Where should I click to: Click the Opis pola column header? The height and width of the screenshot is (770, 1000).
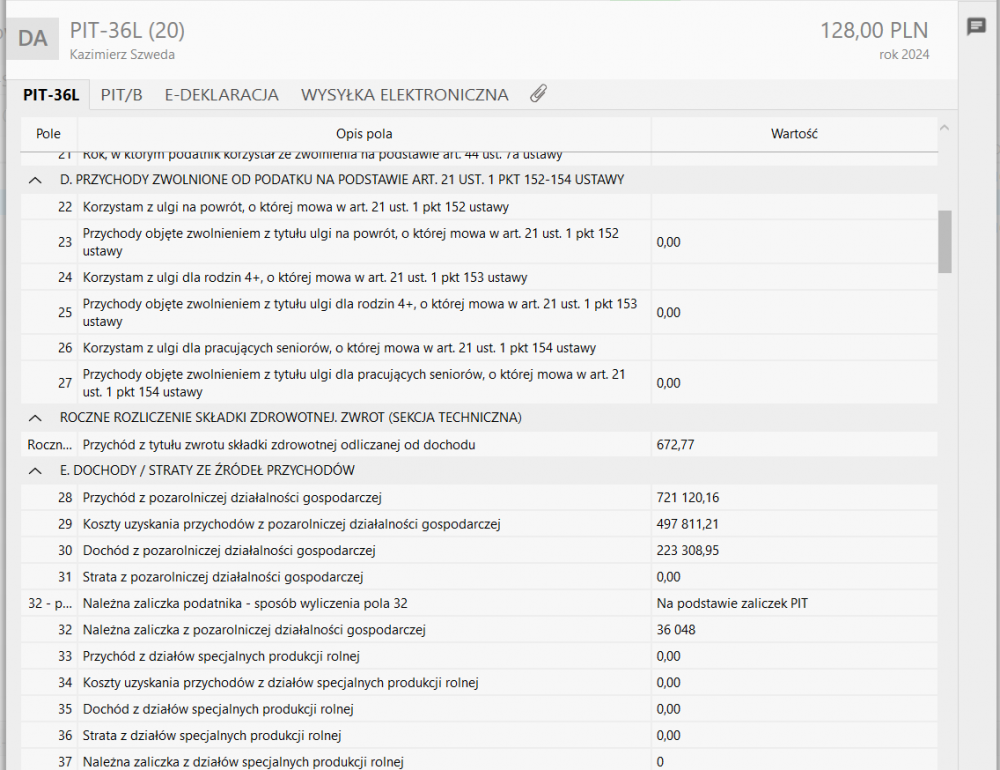364,134
